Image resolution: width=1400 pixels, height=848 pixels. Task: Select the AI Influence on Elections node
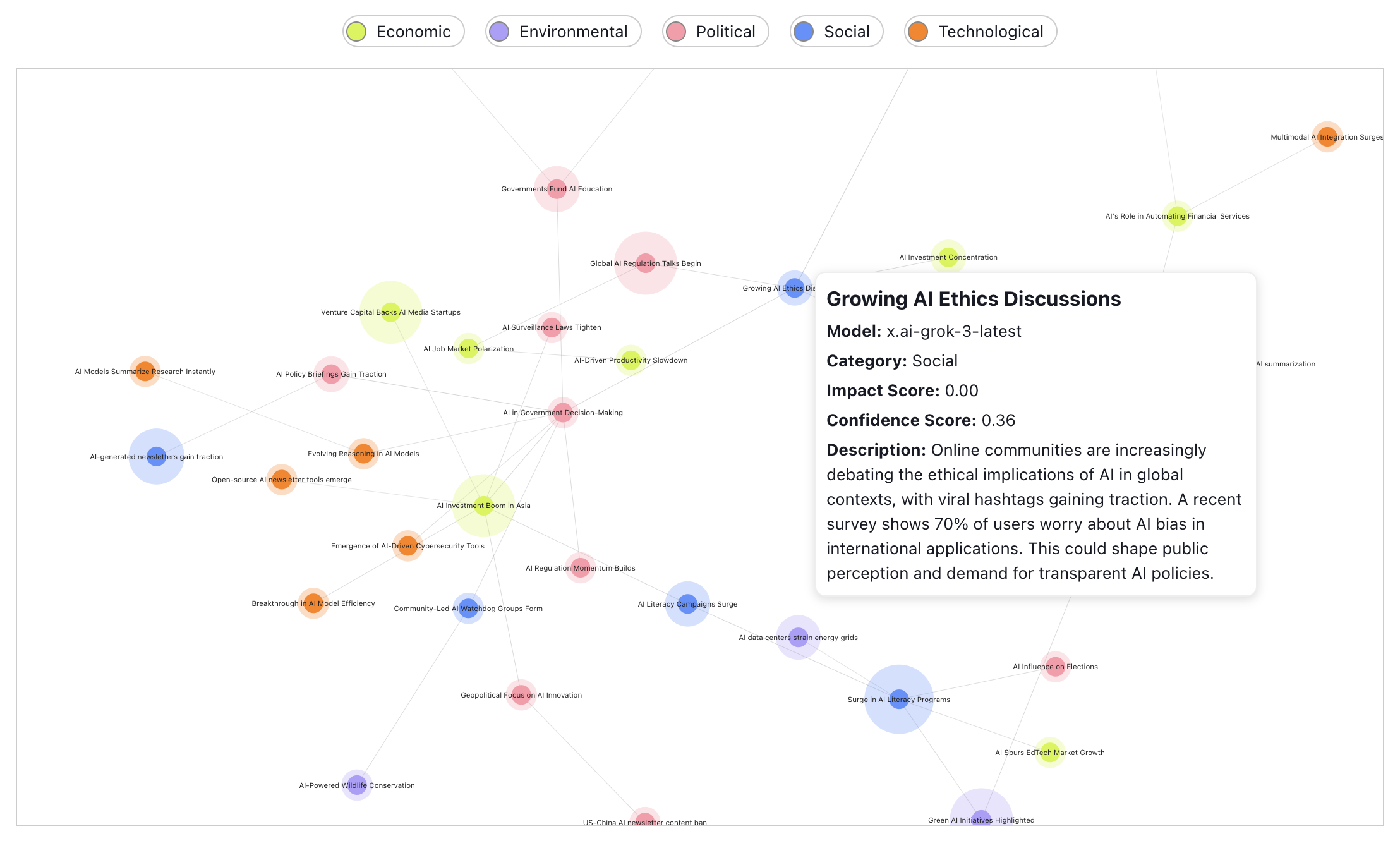(x=1055, y=667)
